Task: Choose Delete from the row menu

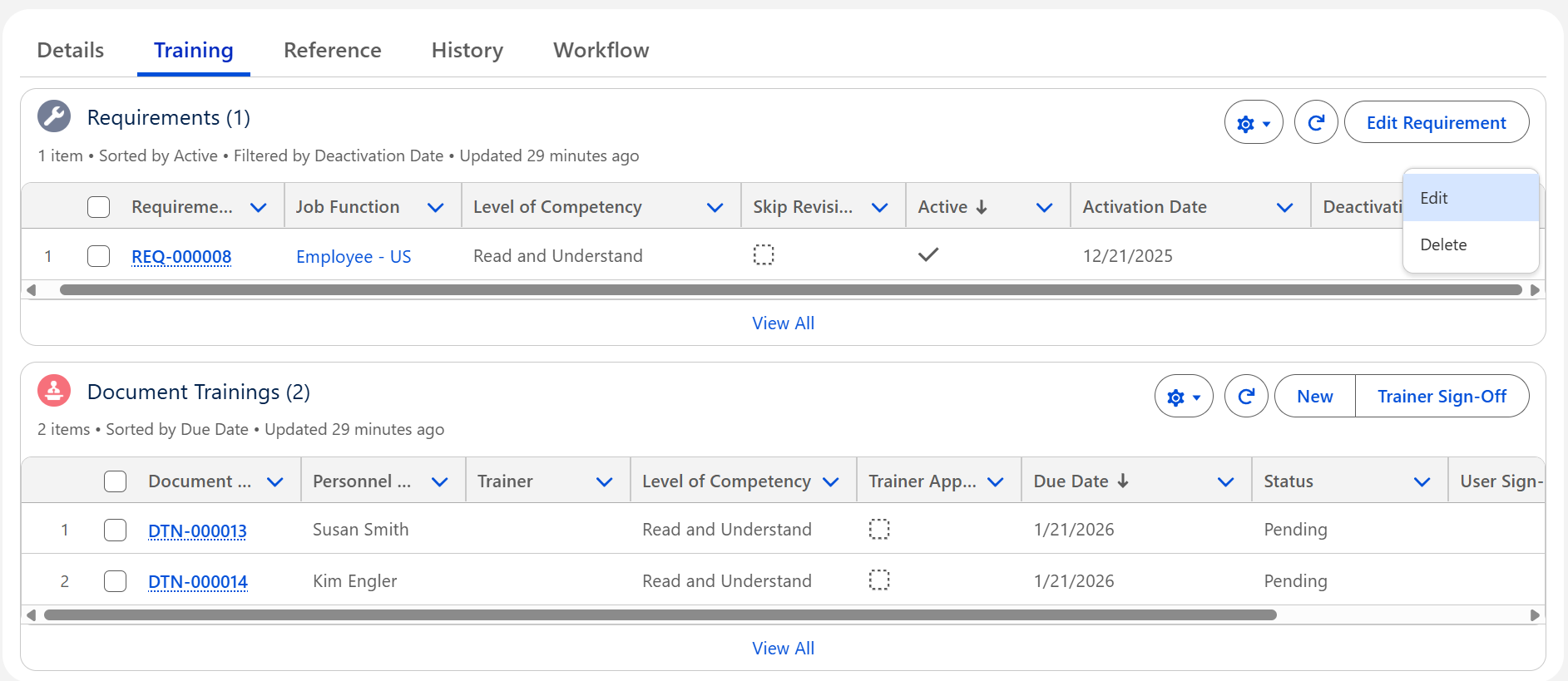Action: tap(1443, 245)
